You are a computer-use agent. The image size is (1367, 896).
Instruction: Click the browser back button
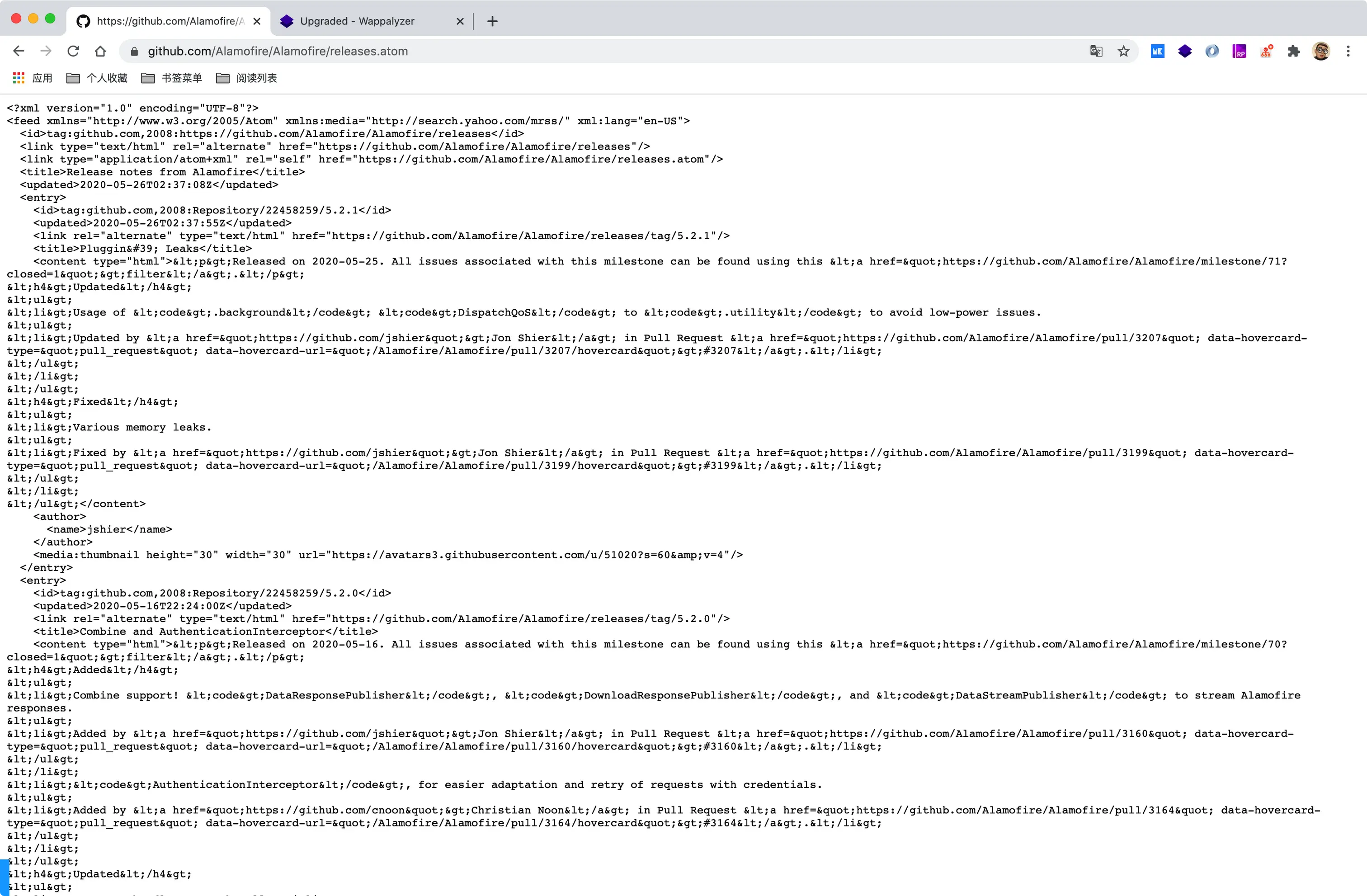click(x=19, y=51)
